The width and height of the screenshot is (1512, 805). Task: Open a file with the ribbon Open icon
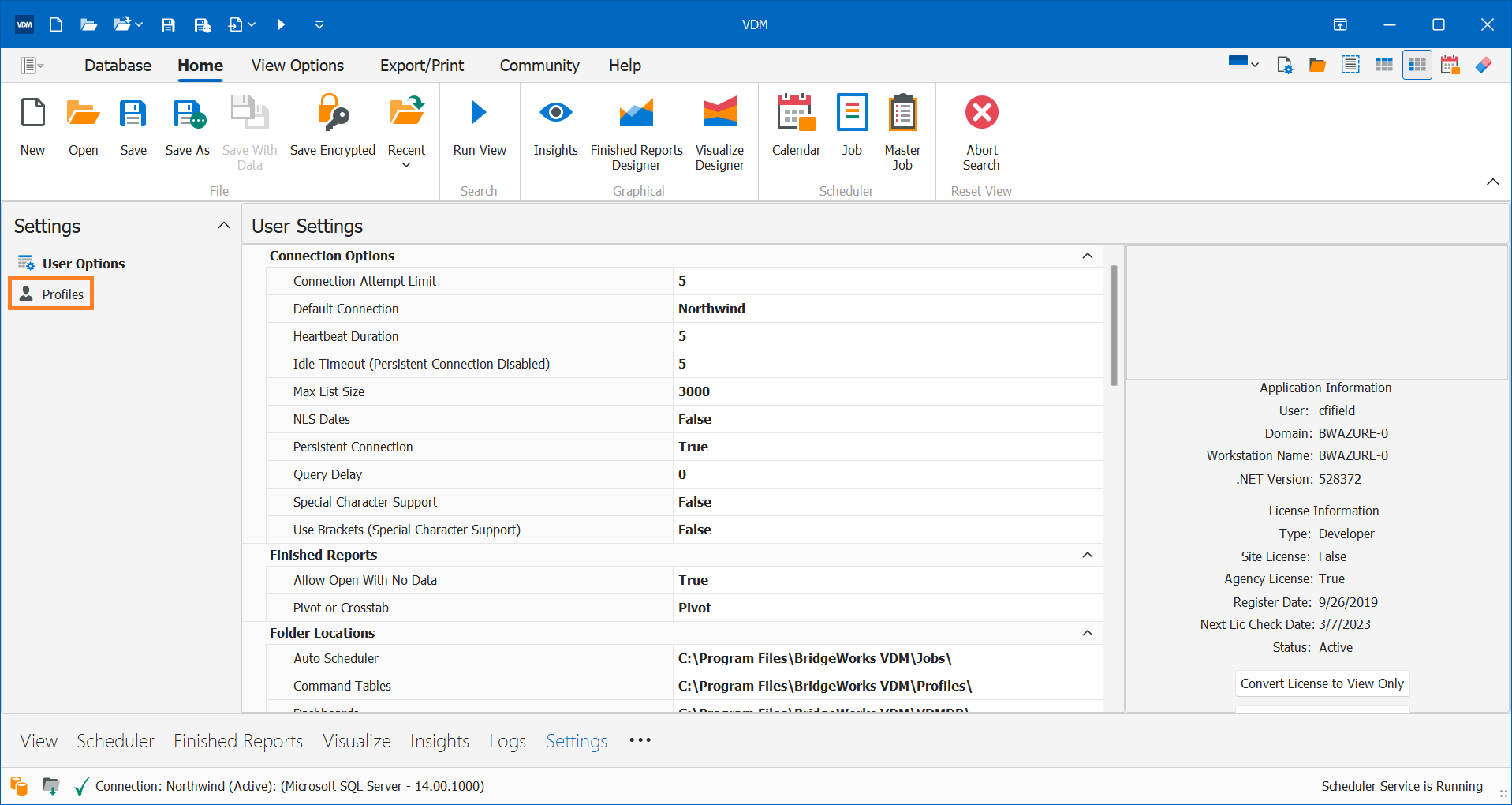coord(83,126)
